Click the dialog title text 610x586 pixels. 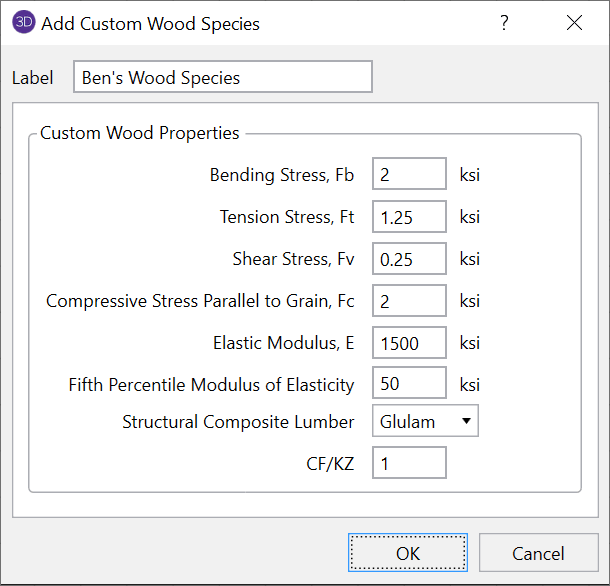click(150, 23)
